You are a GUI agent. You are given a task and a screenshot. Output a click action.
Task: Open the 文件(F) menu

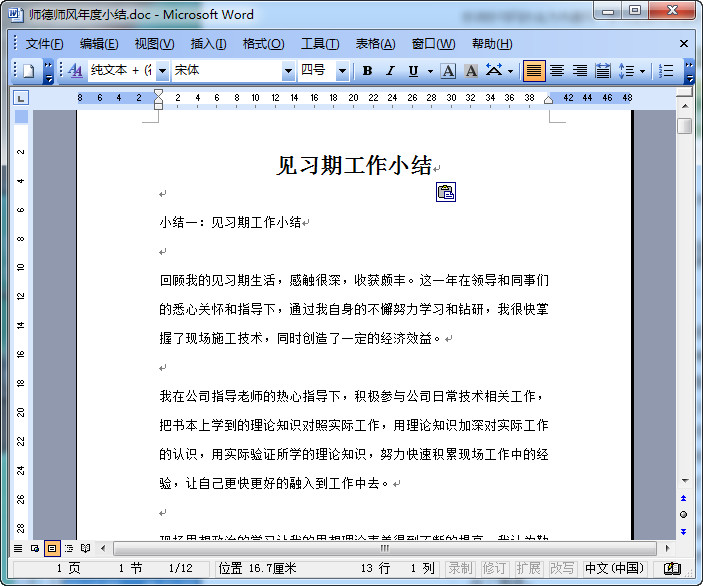44,44
